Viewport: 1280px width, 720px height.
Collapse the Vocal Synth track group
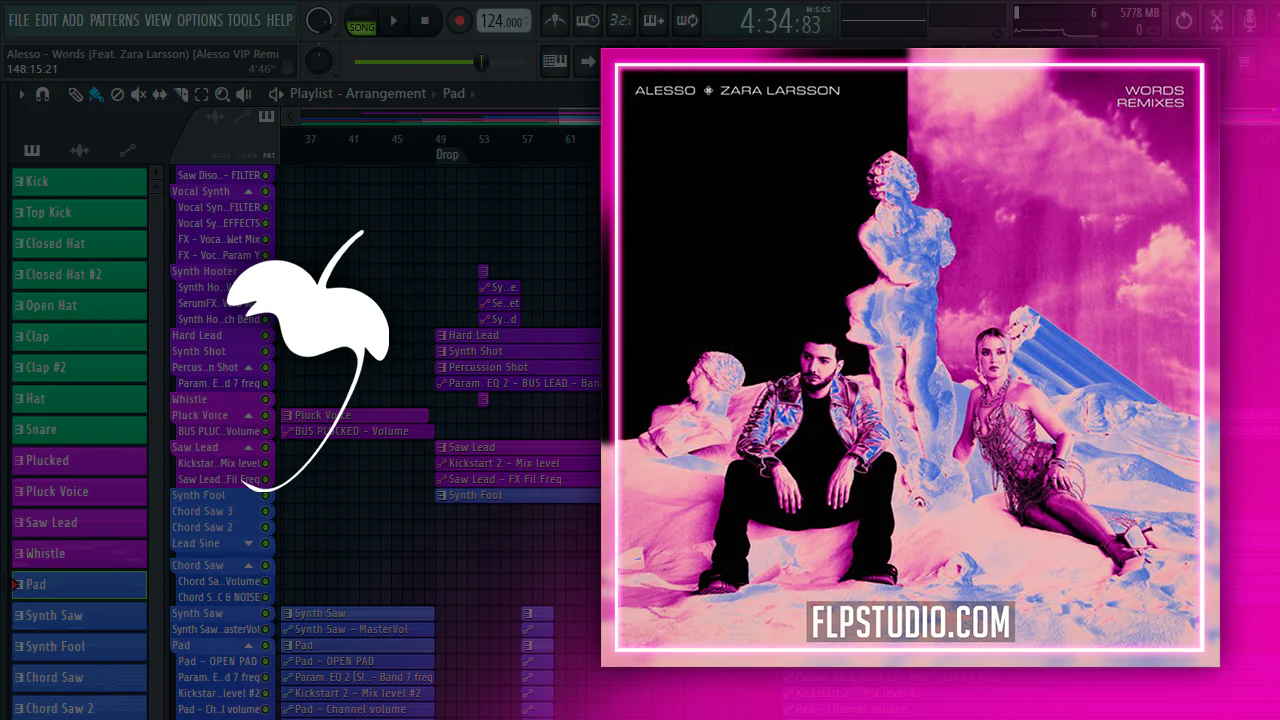pyautogui.click(x=249, y=191)
